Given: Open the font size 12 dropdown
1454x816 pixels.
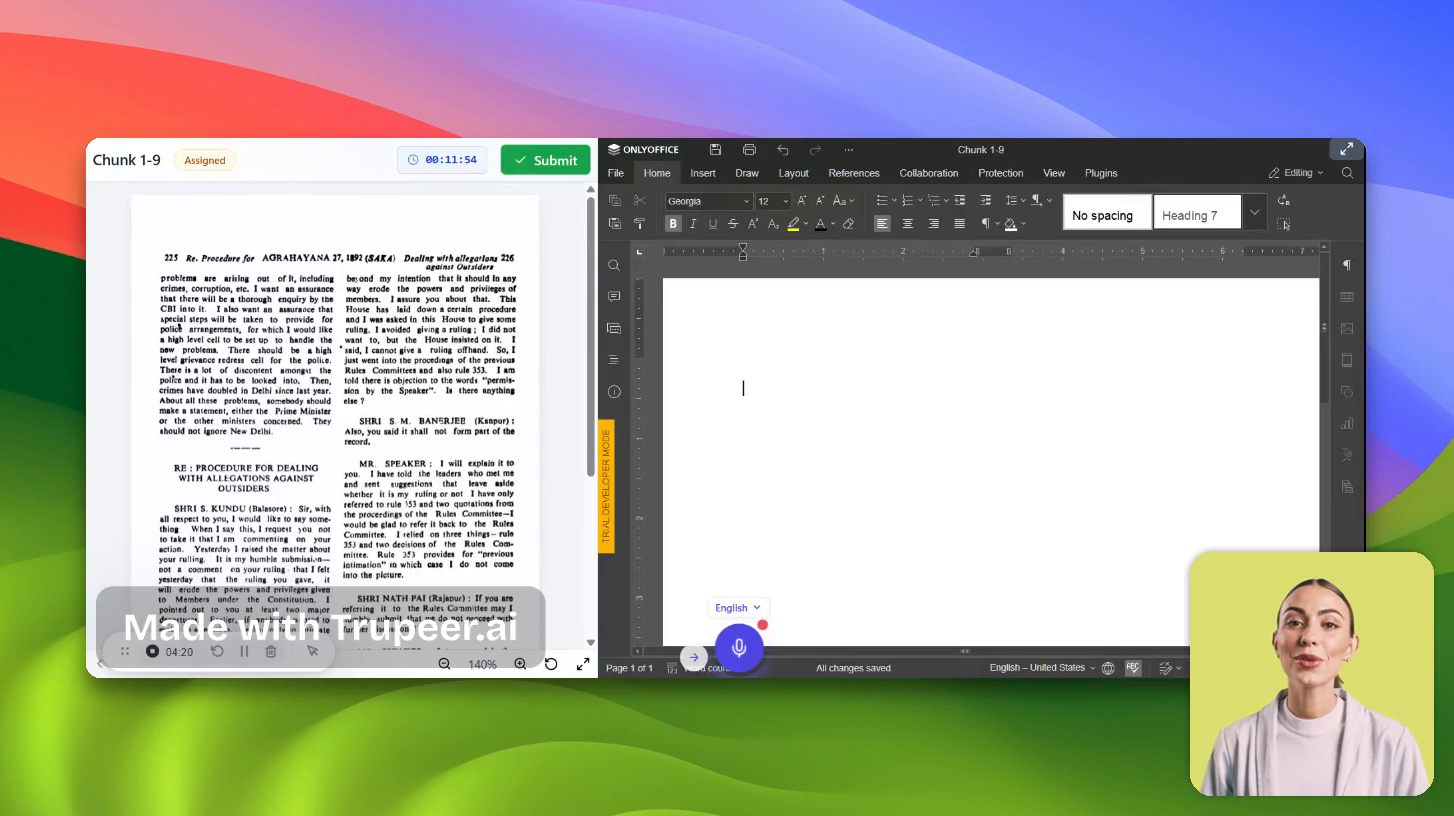Looking at the screenshot, I should [x=785, y=201].
